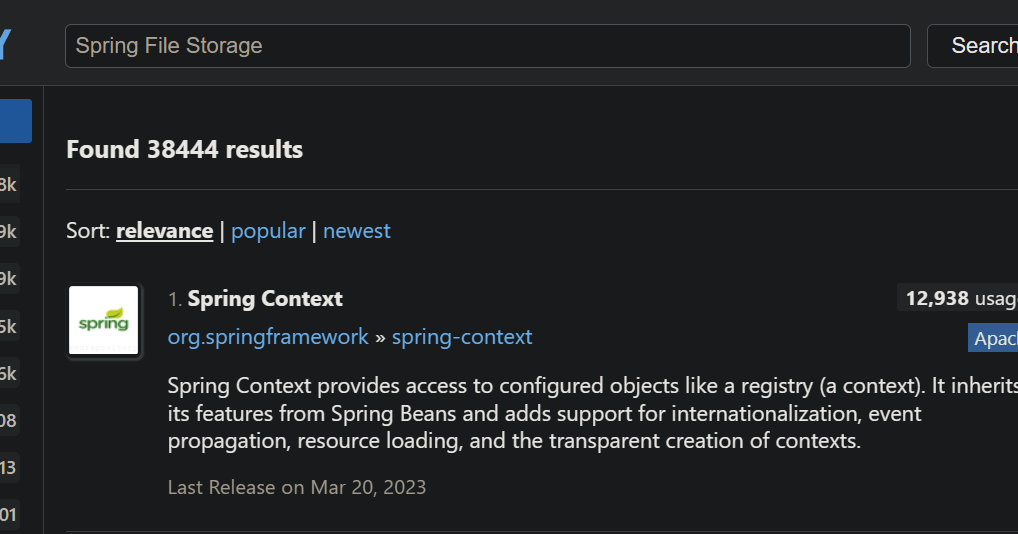Click the blue sidebar button on the left
Screen dimensions: 1018x534
click(16, 121)
